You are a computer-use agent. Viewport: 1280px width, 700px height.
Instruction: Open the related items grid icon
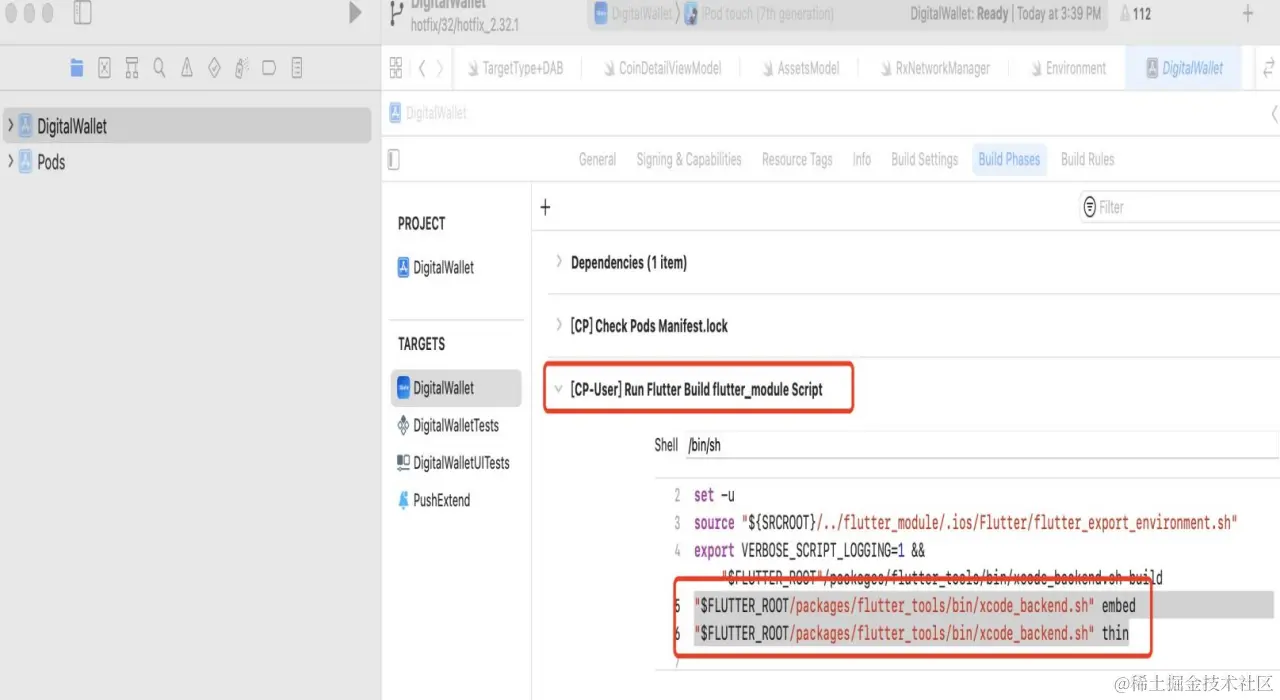tap(396, 68)
